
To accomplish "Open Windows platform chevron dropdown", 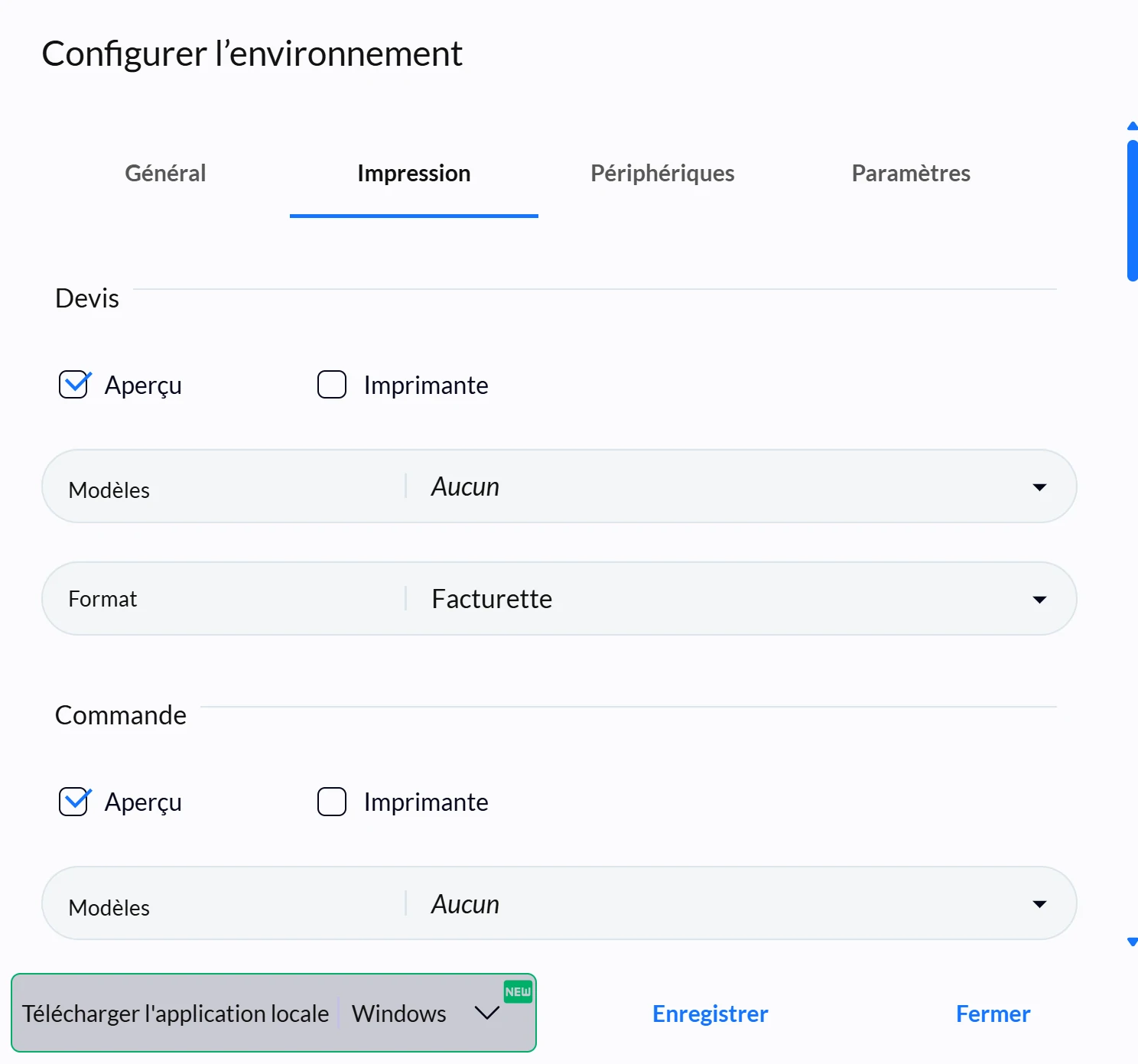I will coord(487,1013).
